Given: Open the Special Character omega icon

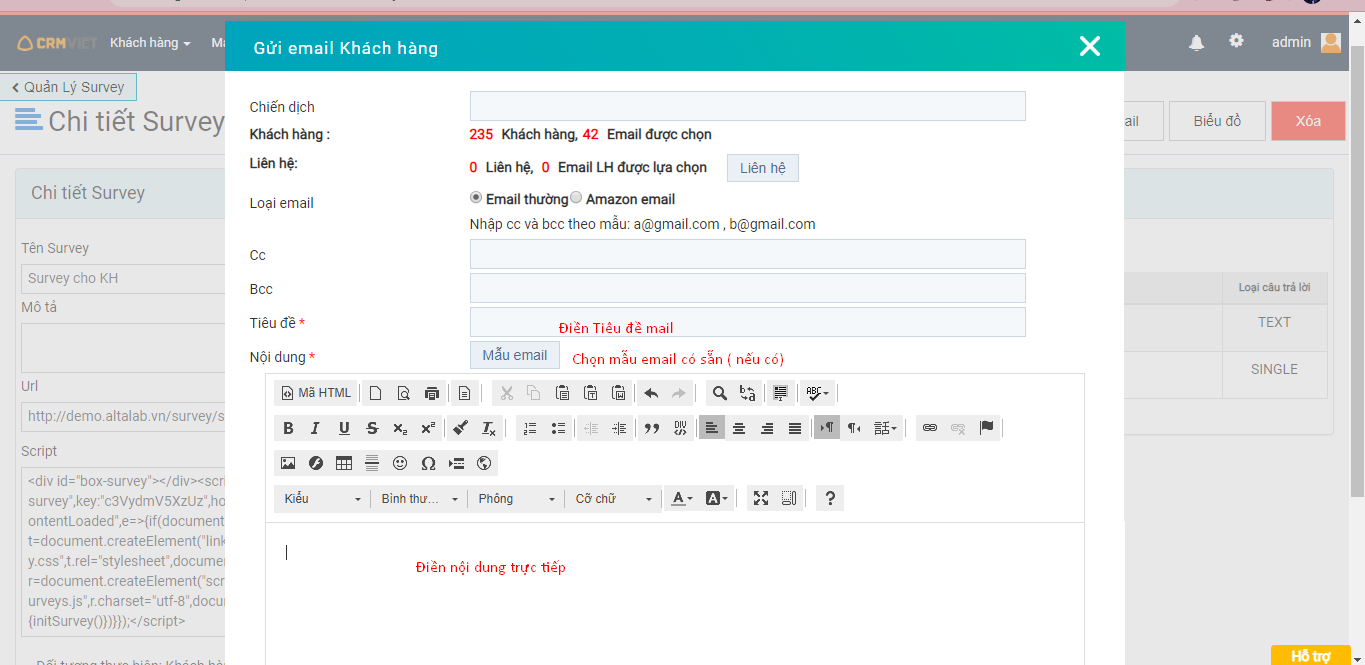Looking at the screenshot, I should (x=428, y=463).
